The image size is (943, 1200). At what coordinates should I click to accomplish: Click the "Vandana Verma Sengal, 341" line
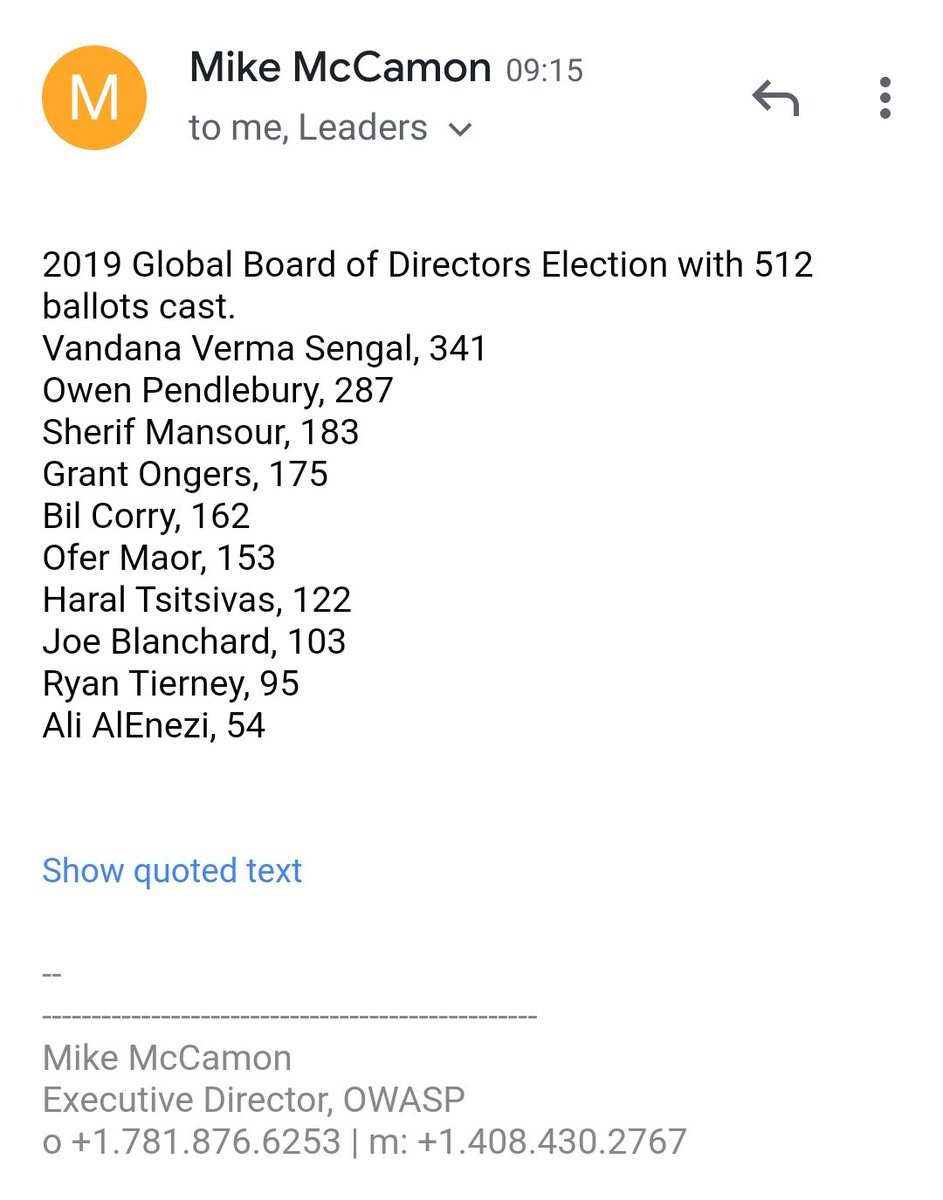point(264,348)
